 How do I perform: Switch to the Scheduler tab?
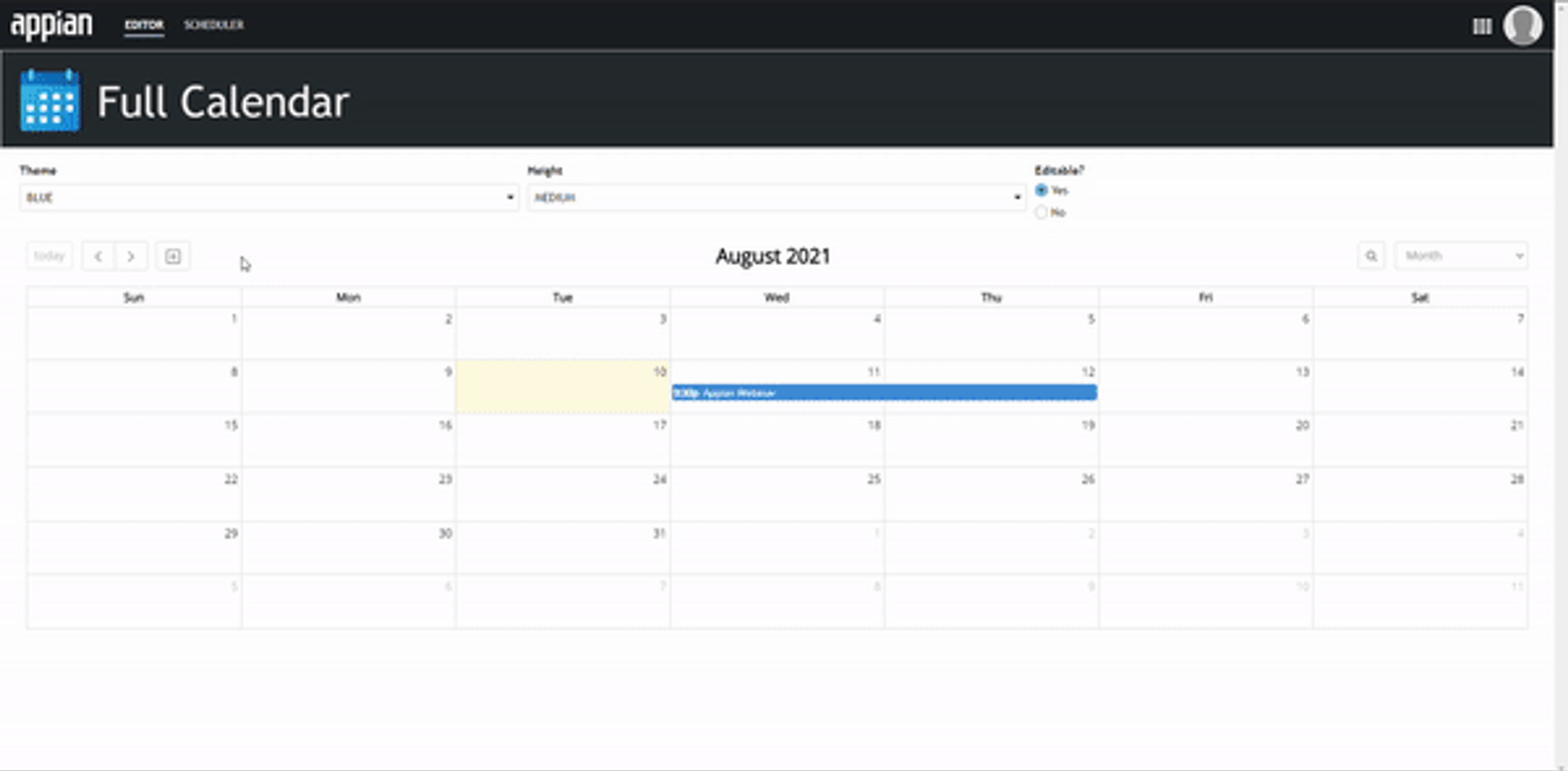(x=214, y=25)
